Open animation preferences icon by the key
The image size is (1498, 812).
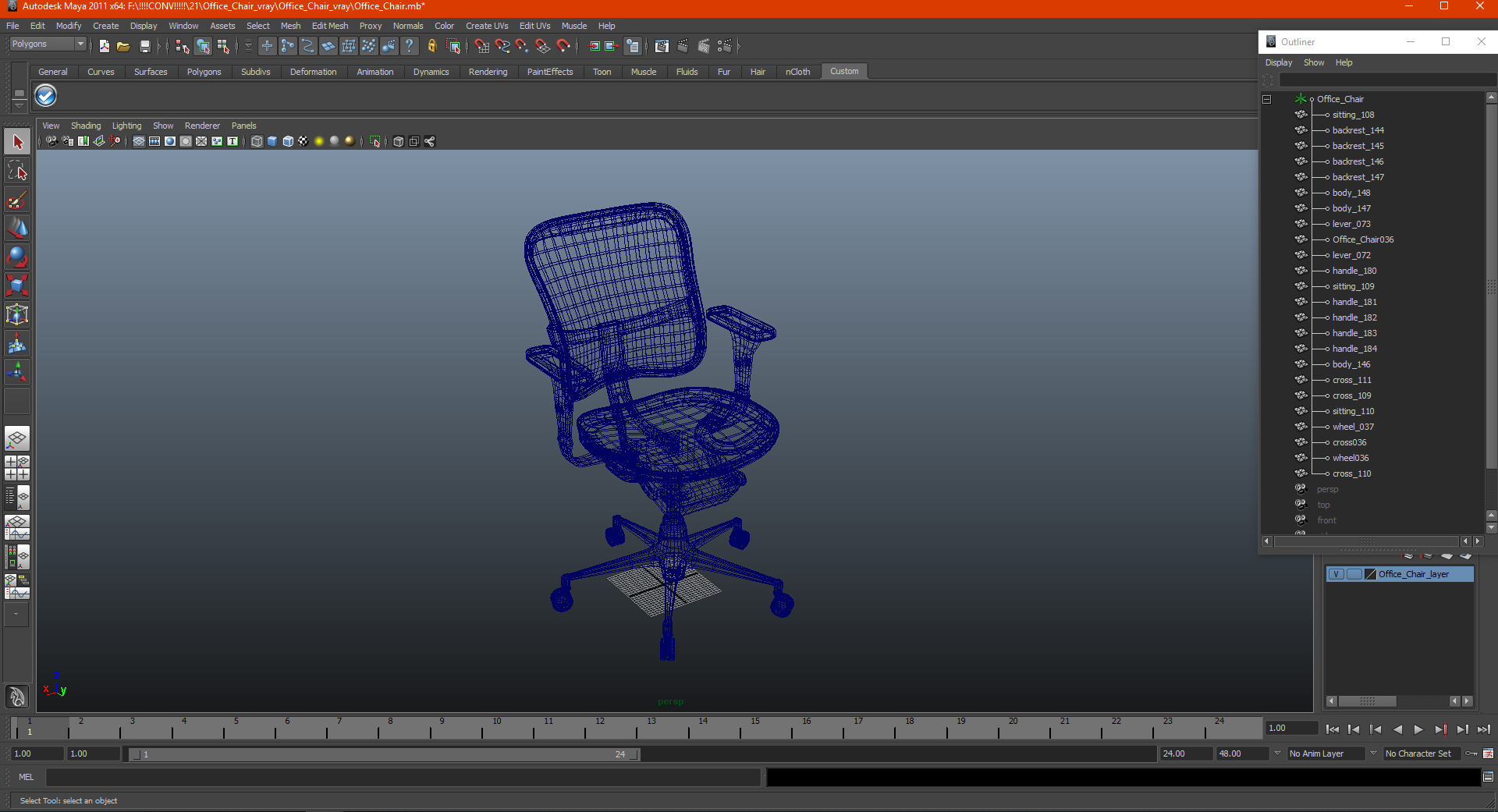coord(1488,753)
